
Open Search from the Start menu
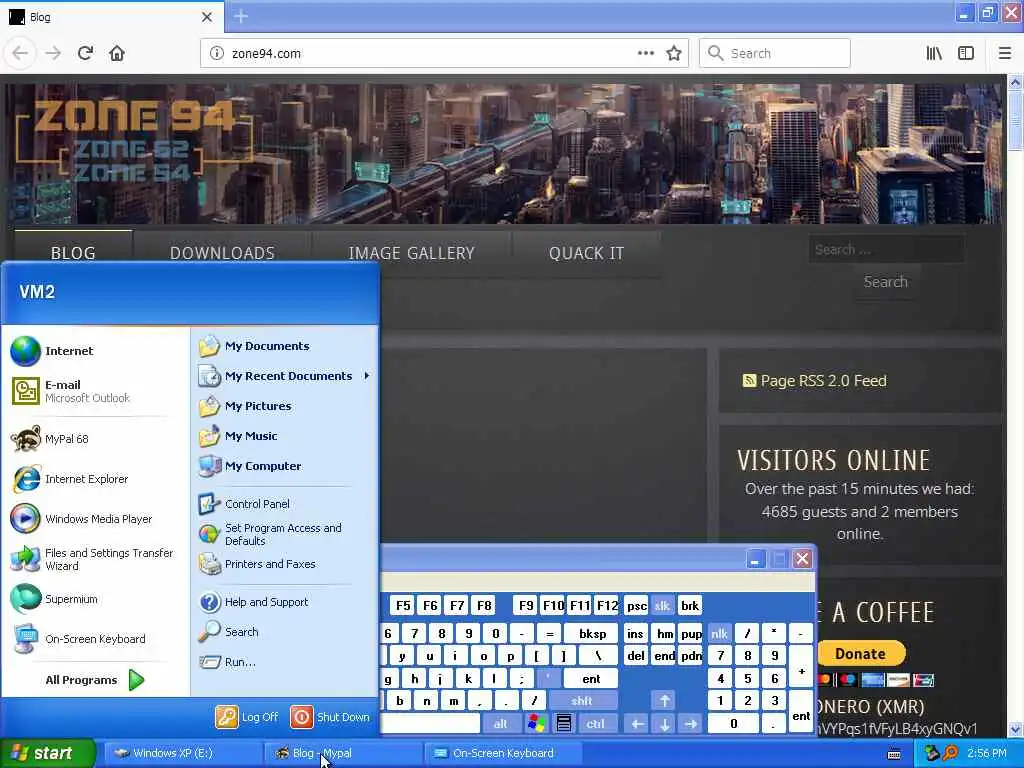pyautogui.click(x=285, y=632)
